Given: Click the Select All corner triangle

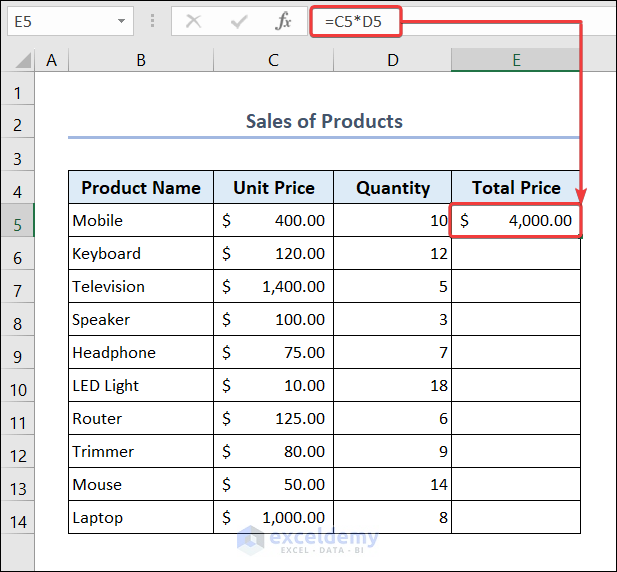Looking at the screenshot, I should tap(20, 61).
